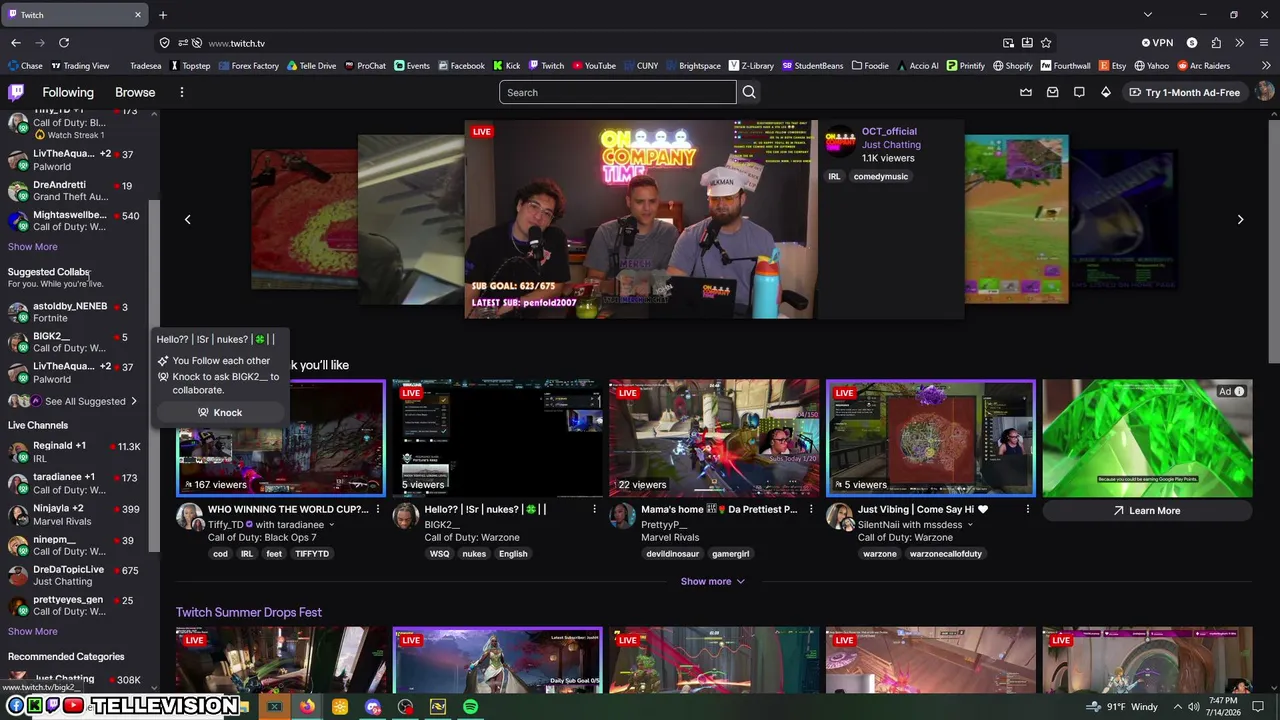Show more Firefox toolbar tools chevron

[x=1240, y=43]
